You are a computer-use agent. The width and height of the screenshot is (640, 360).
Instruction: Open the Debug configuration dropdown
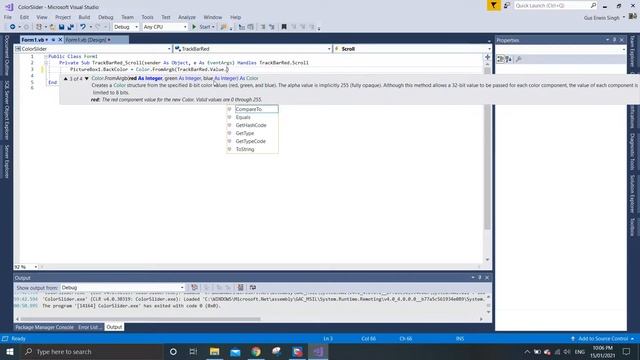pos(126,27)
